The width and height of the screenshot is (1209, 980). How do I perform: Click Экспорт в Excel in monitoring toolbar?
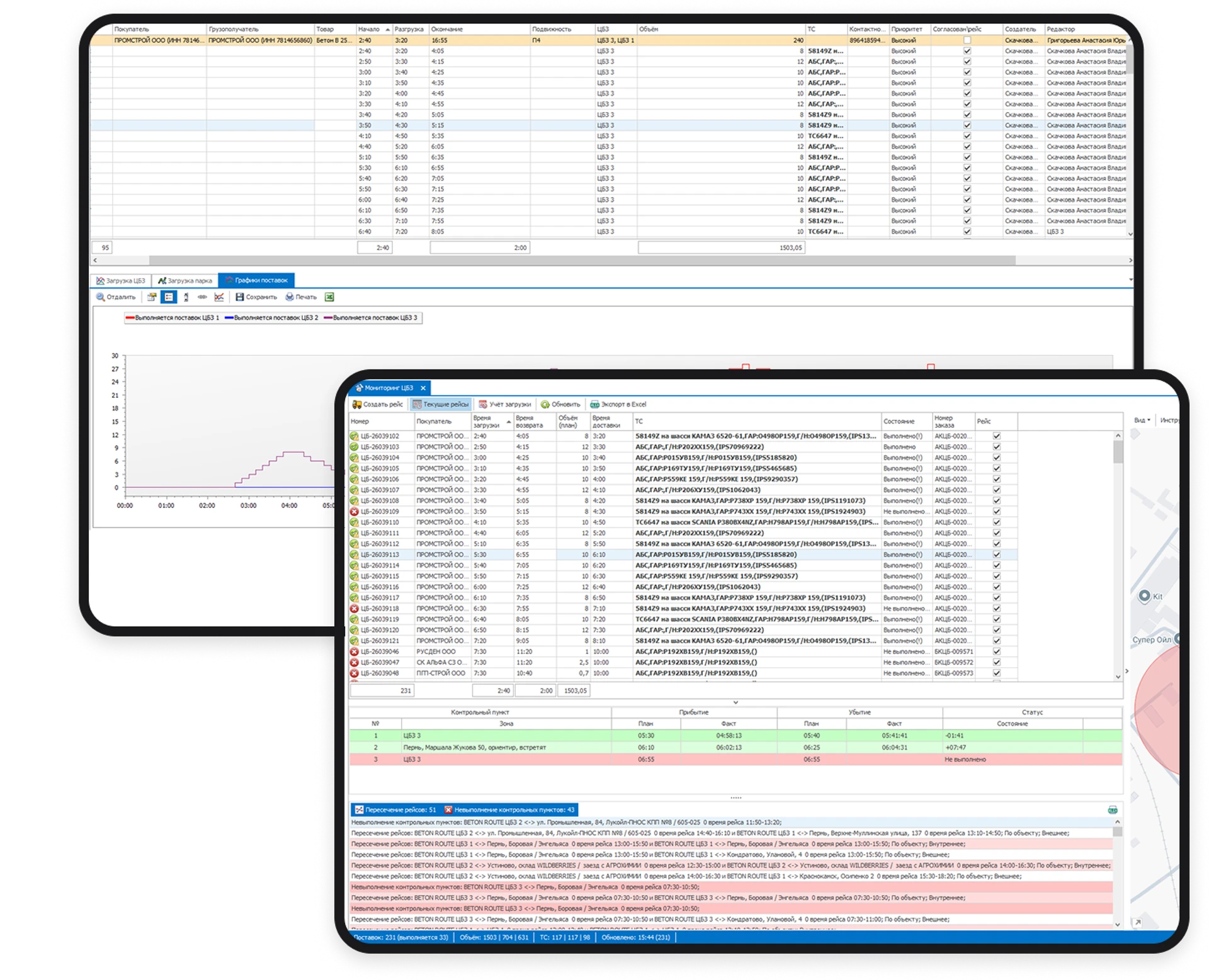(618, 405)
